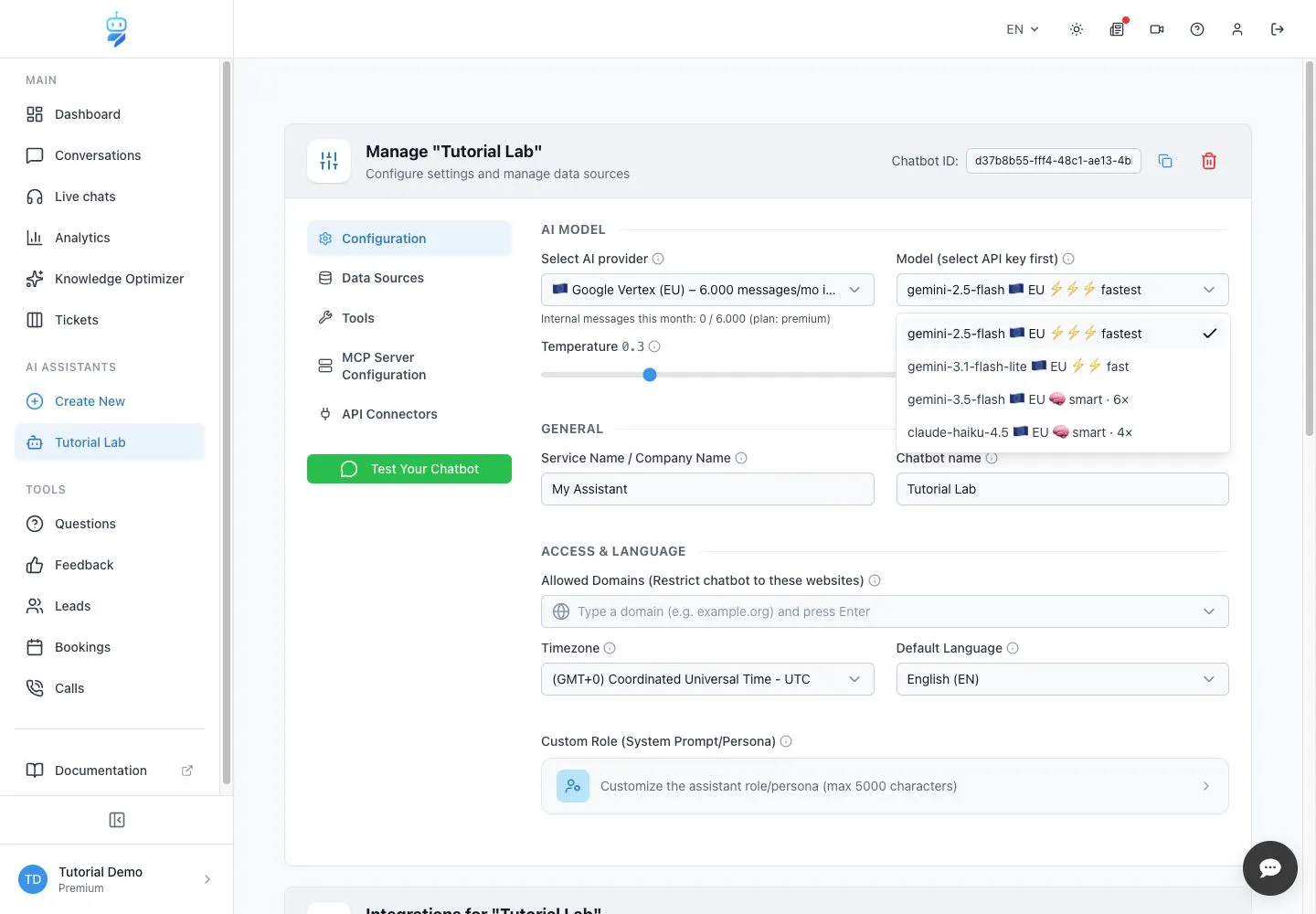Click the Temperature slider handle

(x=650, y=375)
